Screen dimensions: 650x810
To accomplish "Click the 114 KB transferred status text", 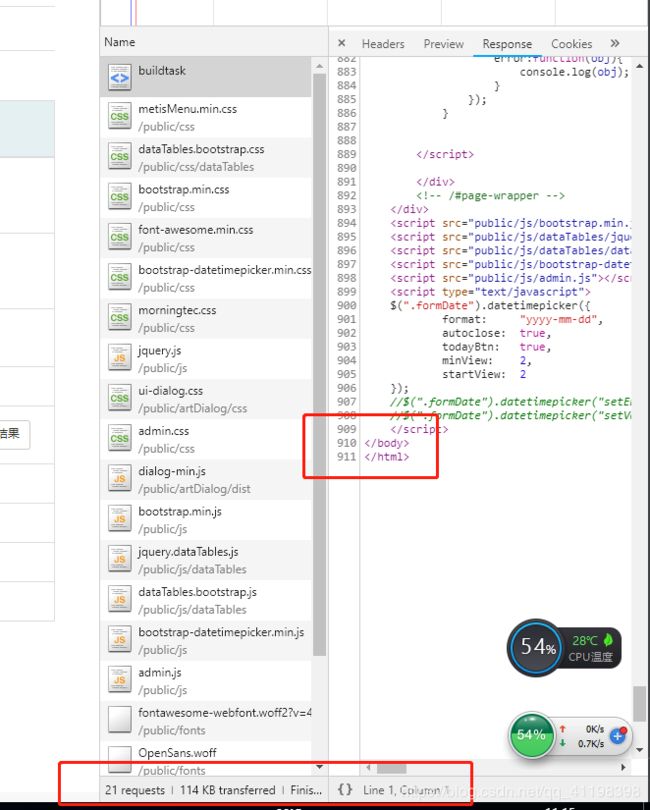I will click(x=228, y=790).
